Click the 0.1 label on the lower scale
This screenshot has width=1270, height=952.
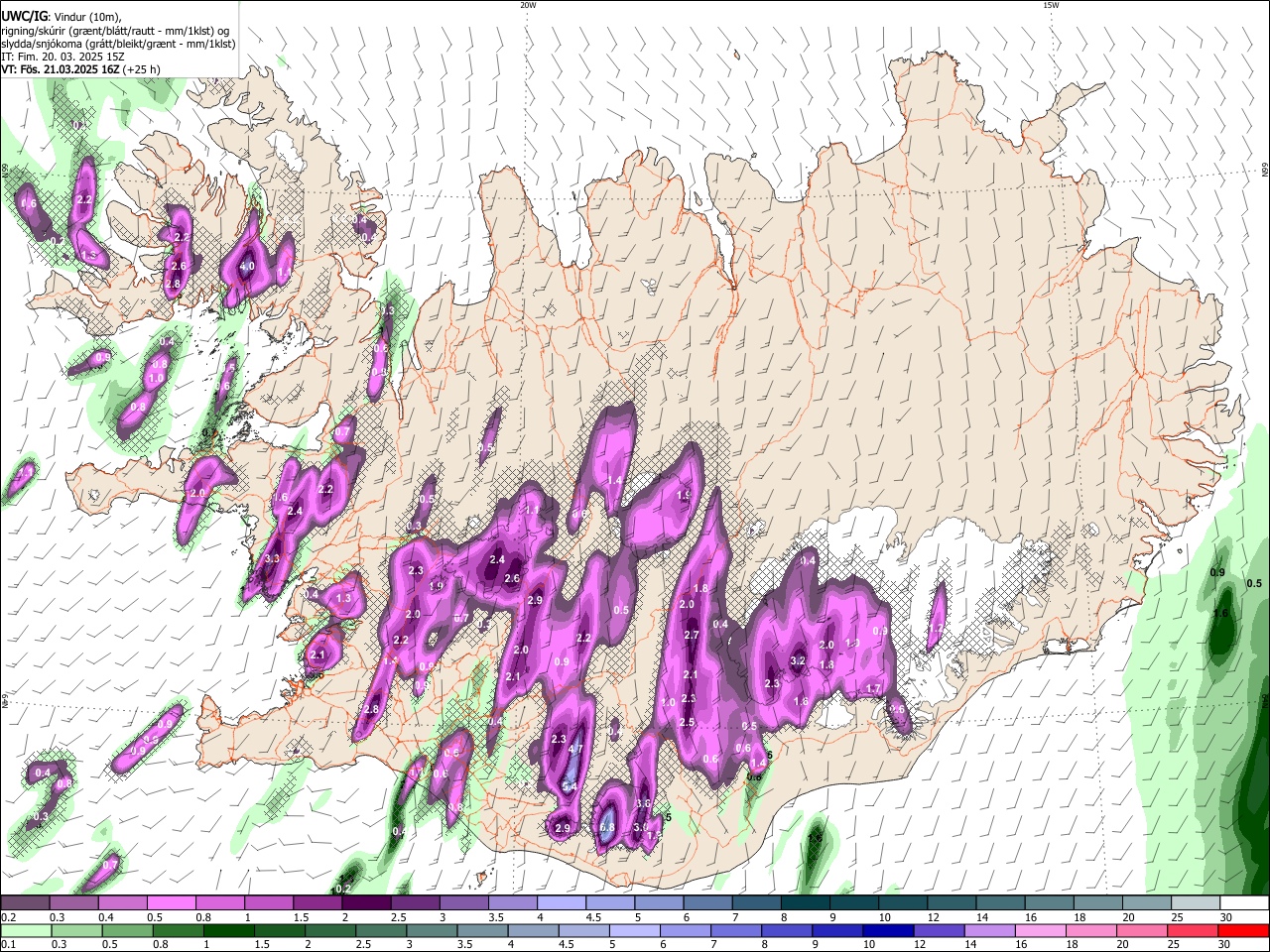pos(8,945)
